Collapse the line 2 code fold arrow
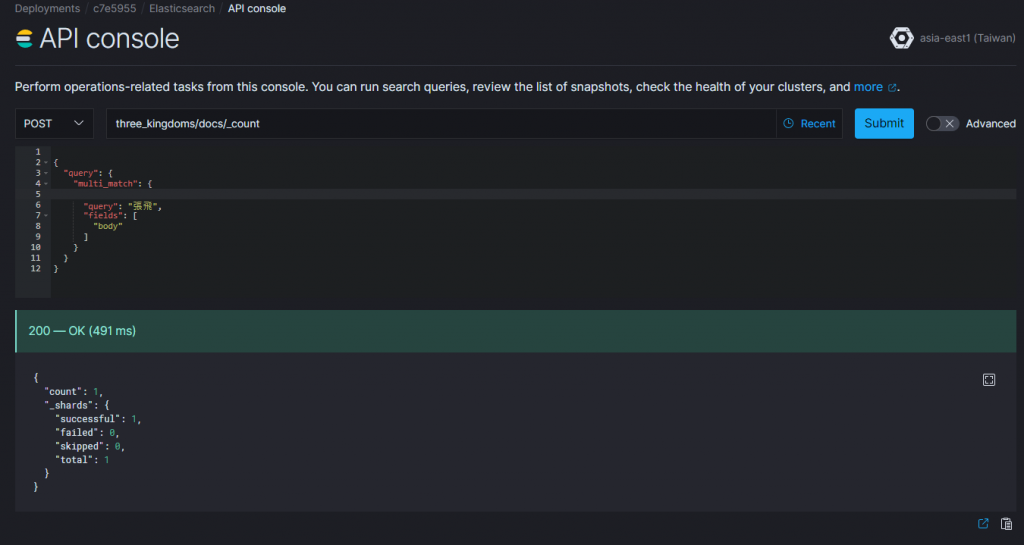 [x=46, y=162]
